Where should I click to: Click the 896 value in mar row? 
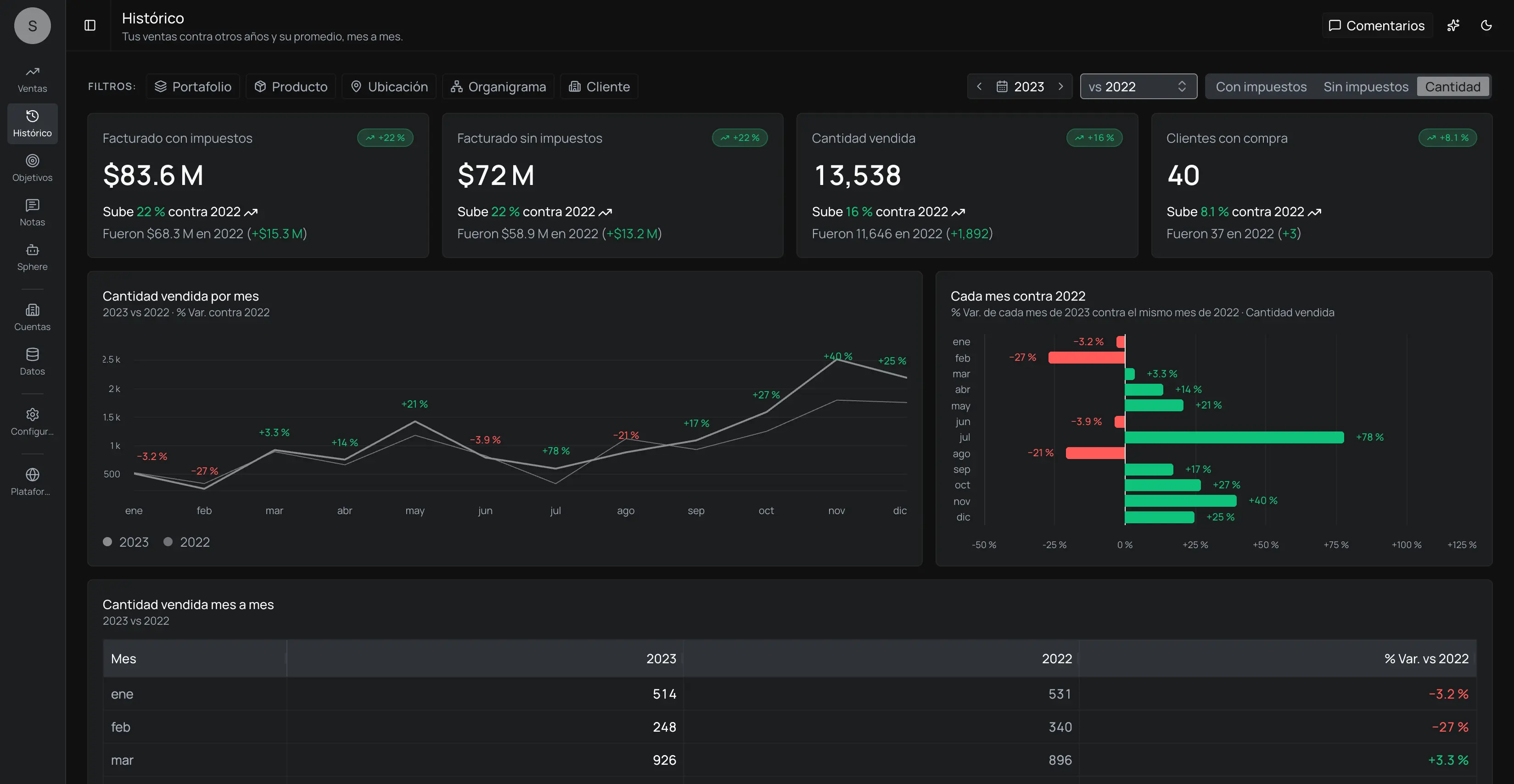1060,760
